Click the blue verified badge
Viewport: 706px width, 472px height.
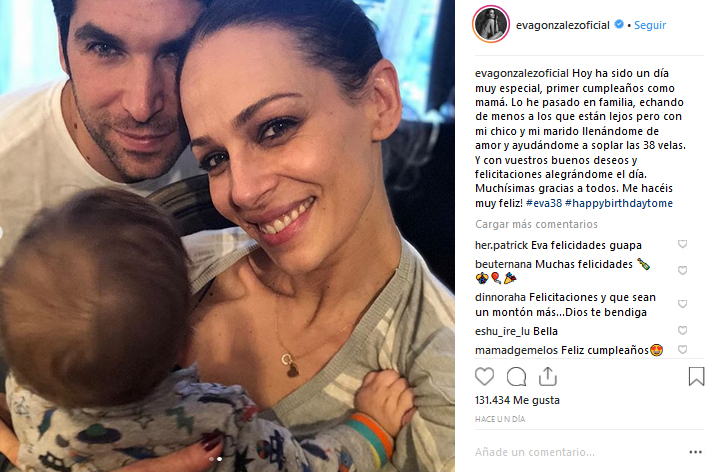(x=619, y=24)
